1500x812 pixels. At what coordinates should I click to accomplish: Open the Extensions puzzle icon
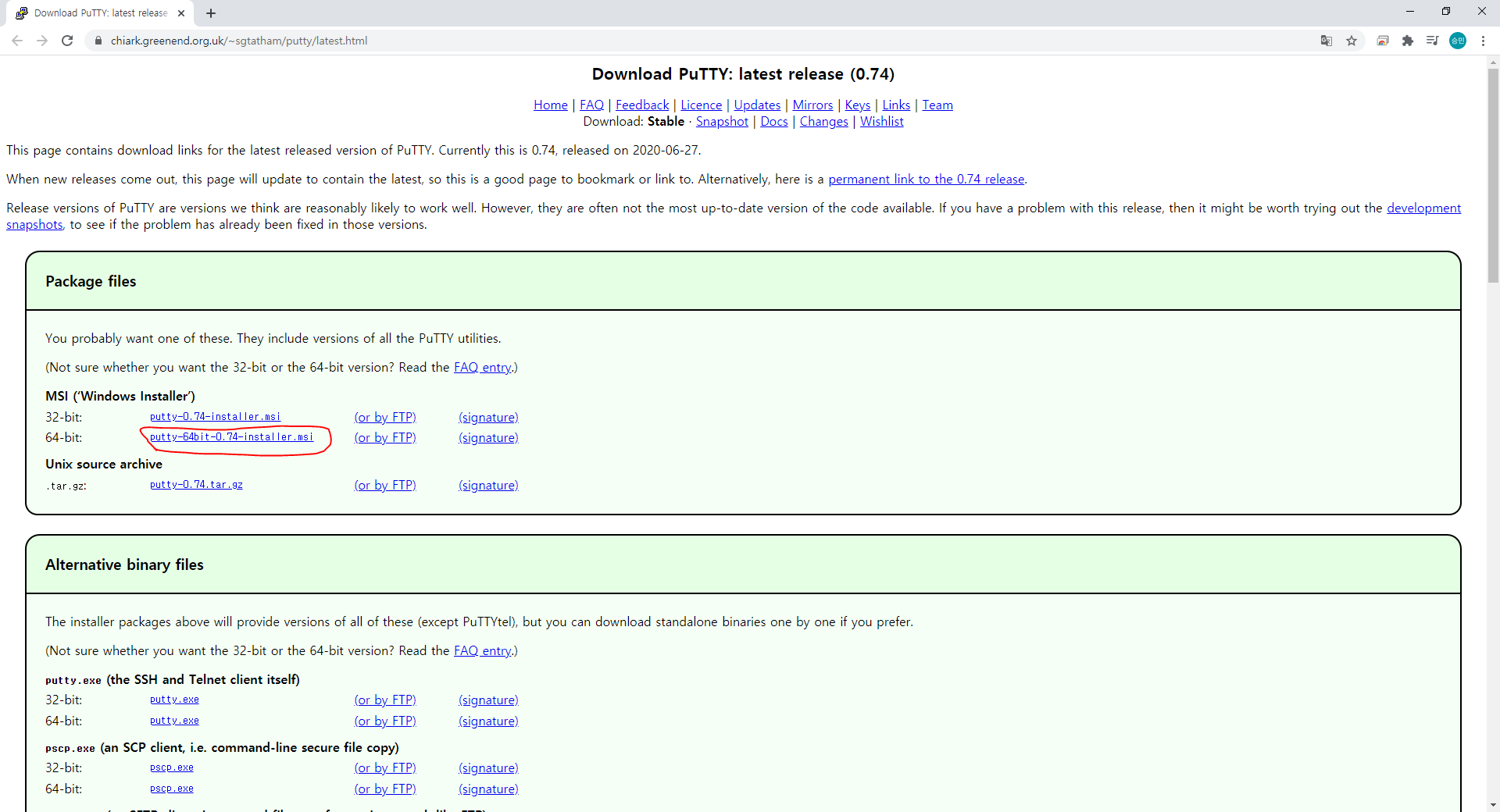point(1408,41)
